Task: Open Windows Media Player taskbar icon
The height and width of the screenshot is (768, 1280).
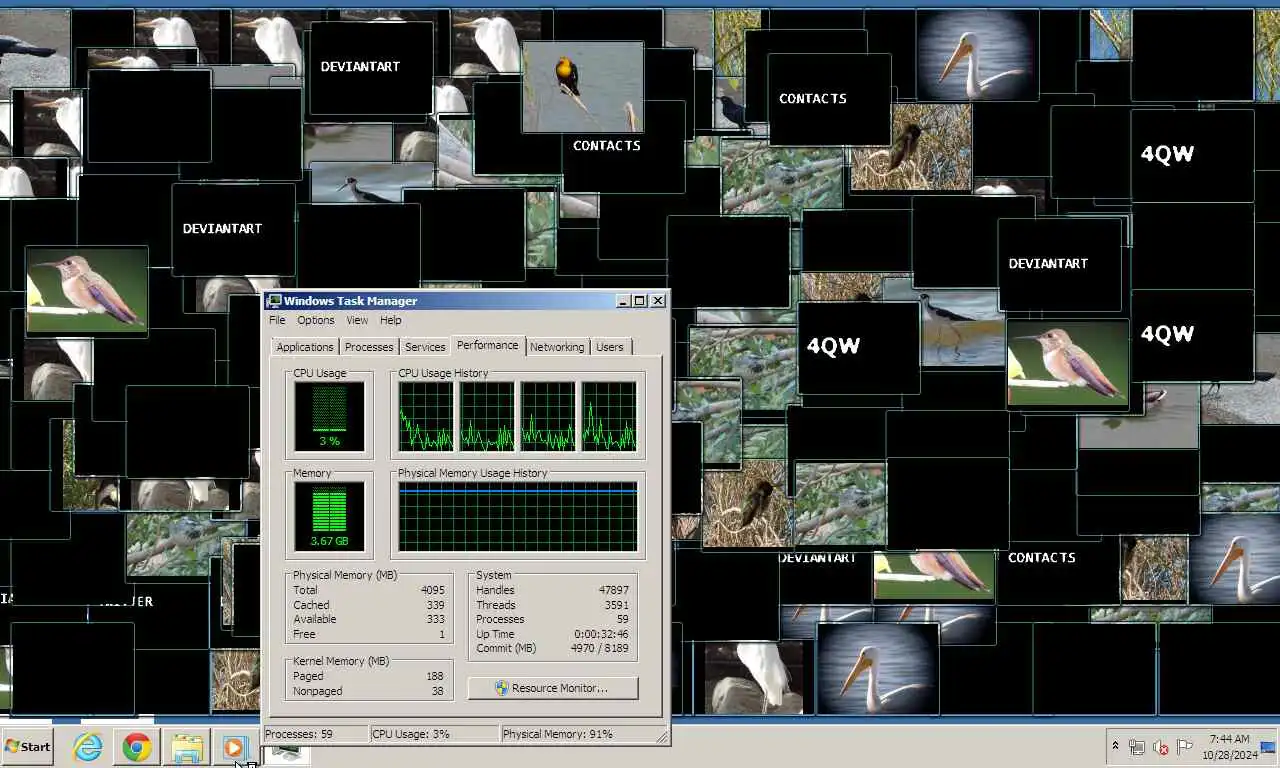Action: tap(234, 747)
